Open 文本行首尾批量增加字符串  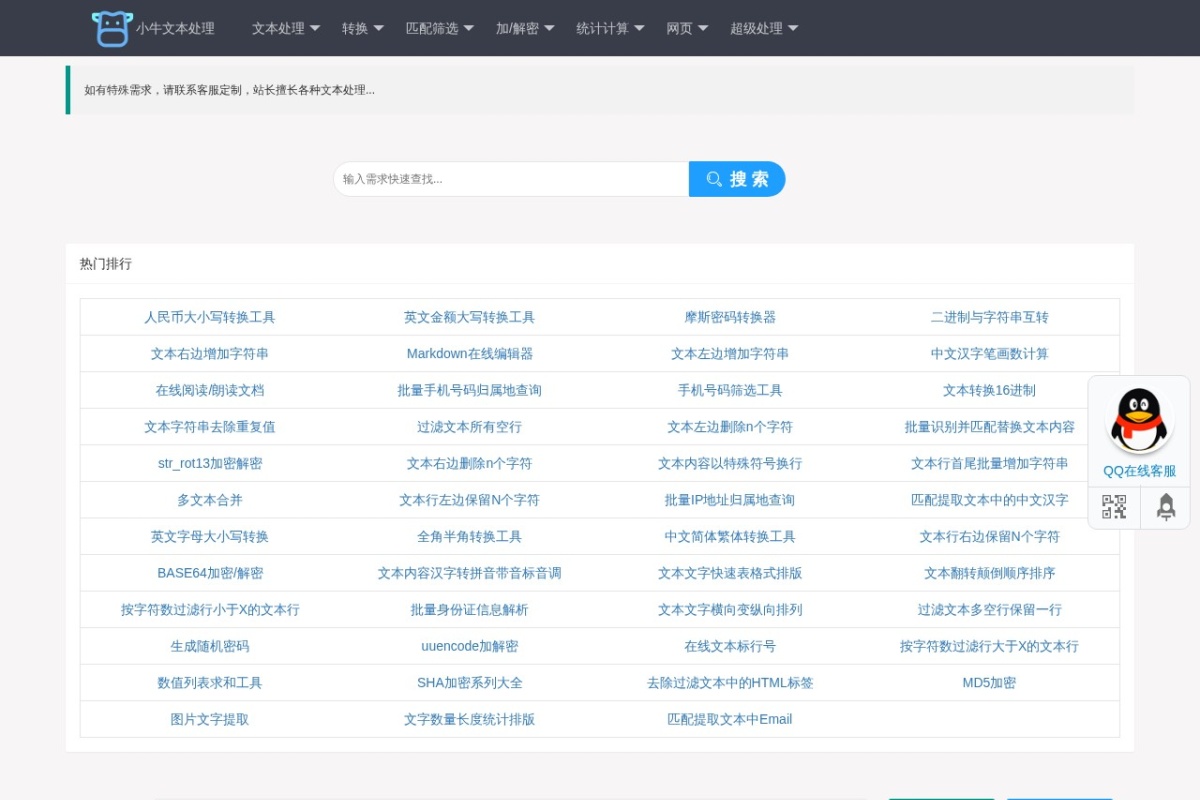[x=990, y=463]
